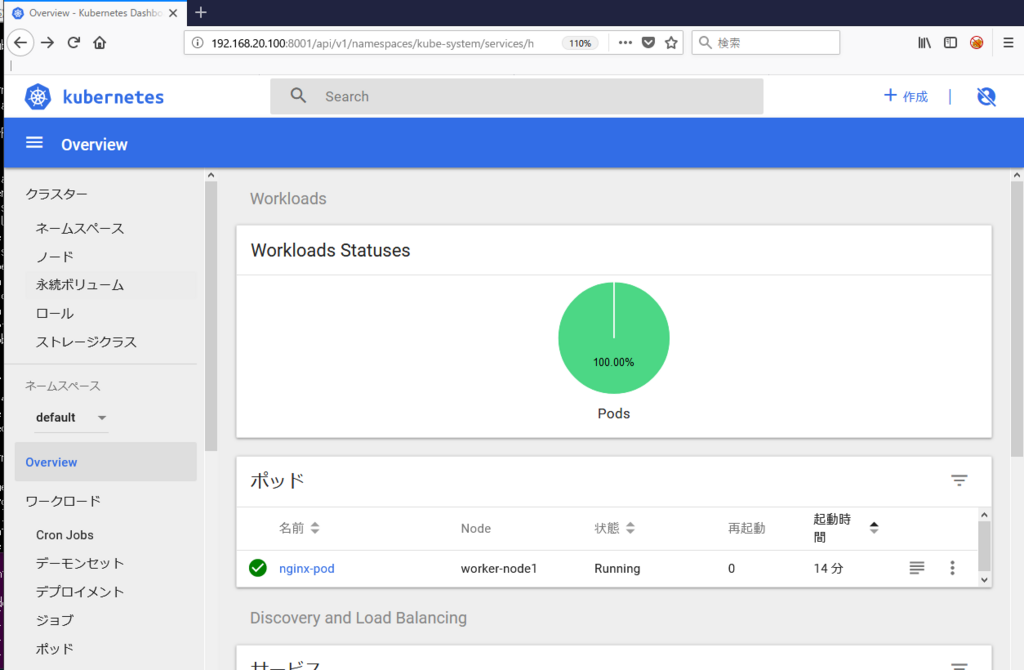Click the kubernetes brand text
Image resolution: width=1024 pixels, height=670 pixels.
[x=113, y=97]
